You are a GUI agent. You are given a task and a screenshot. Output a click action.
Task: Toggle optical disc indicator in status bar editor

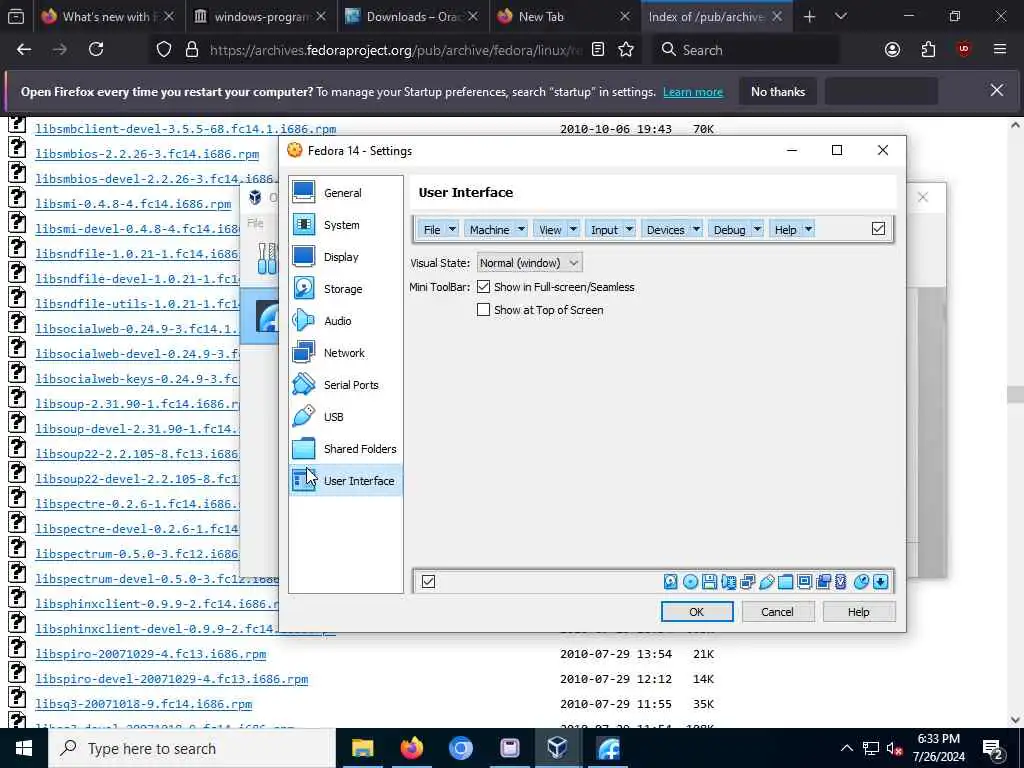point(690,582)
